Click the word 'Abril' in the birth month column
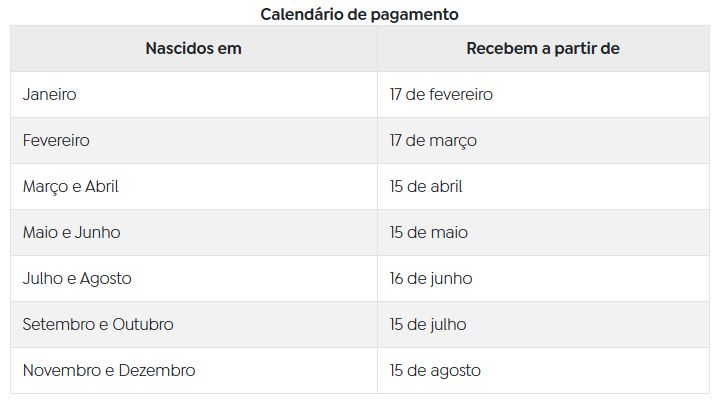 100,187
